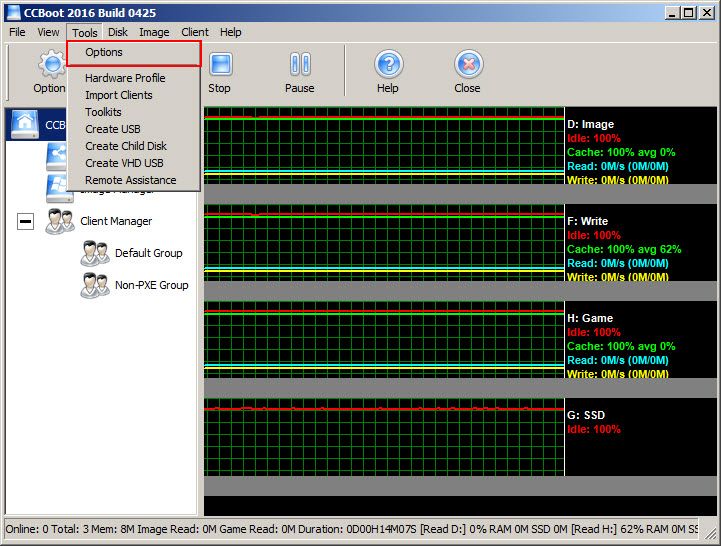Image resolution: width=721 pixels, height=546 pixels.
Task: Open the Help menu
Action: pos(230,32)
